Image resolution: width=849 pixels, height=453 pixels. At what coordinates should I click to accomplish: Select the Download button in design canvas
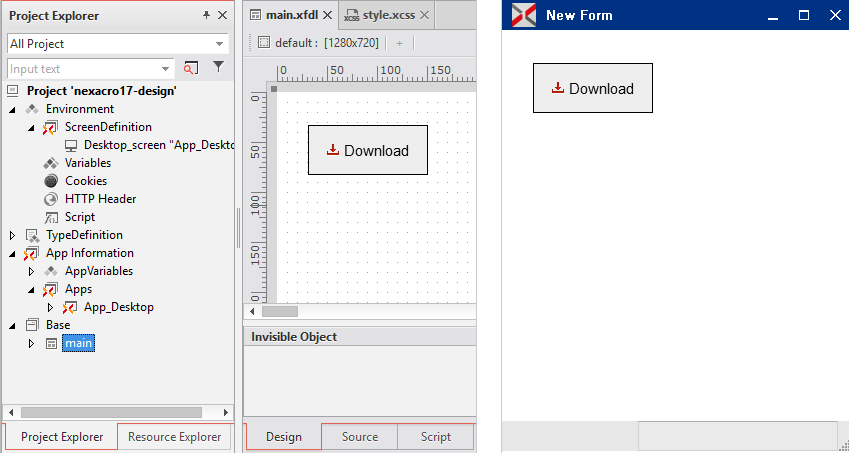pos(368,150)
